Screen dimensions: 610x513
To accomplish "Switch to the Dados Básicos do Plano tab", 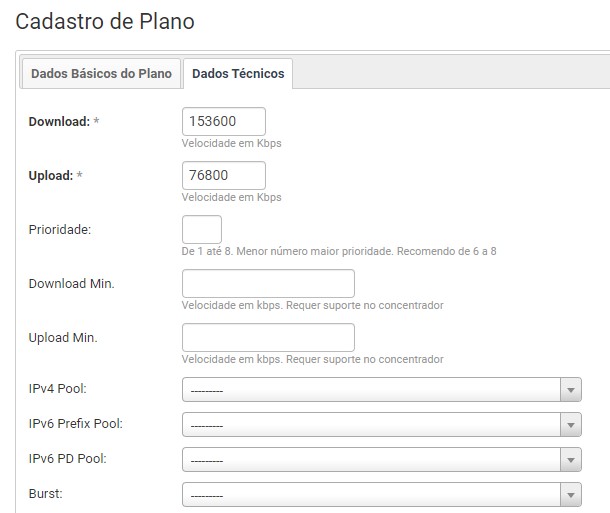I will click(x=101, y=74).
